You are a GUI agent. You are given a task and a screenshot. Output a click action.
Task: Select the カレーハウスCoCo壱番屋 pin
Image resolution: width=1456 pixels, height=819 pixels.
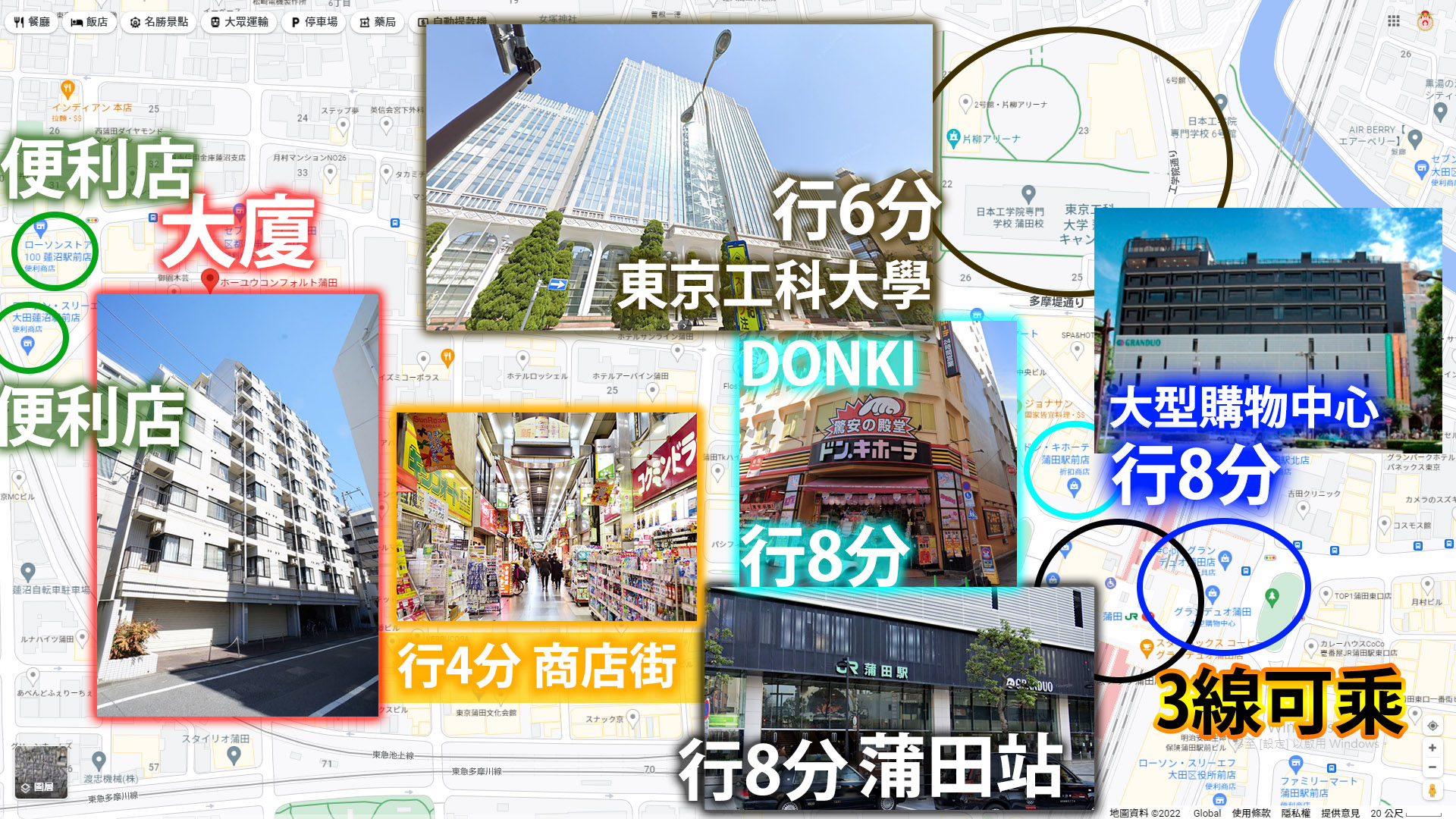click(x=1310, y=648)
